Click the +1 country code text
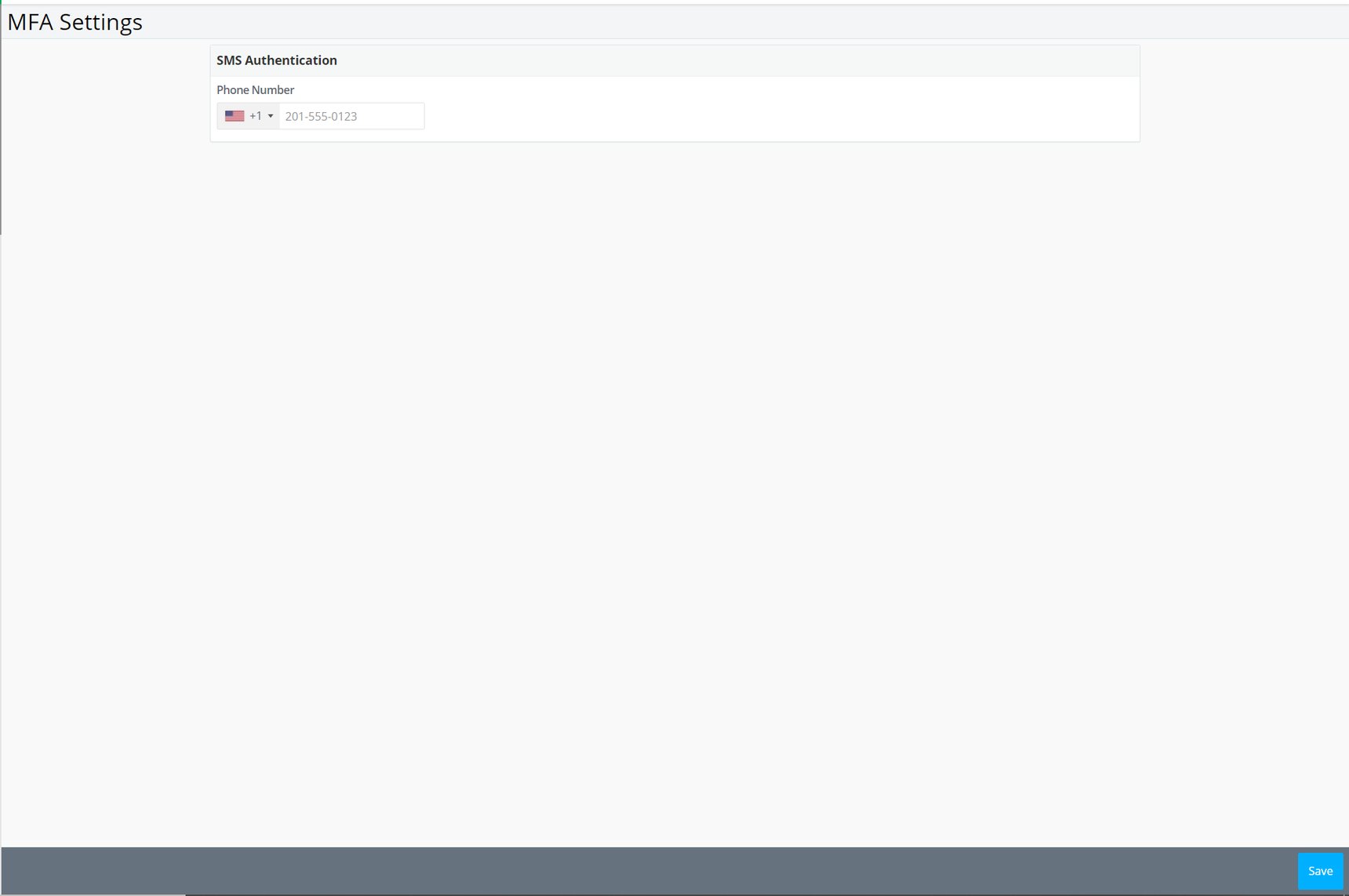Image resolution: width=1349 pixels, height=896 pixels. coord(256,115)
